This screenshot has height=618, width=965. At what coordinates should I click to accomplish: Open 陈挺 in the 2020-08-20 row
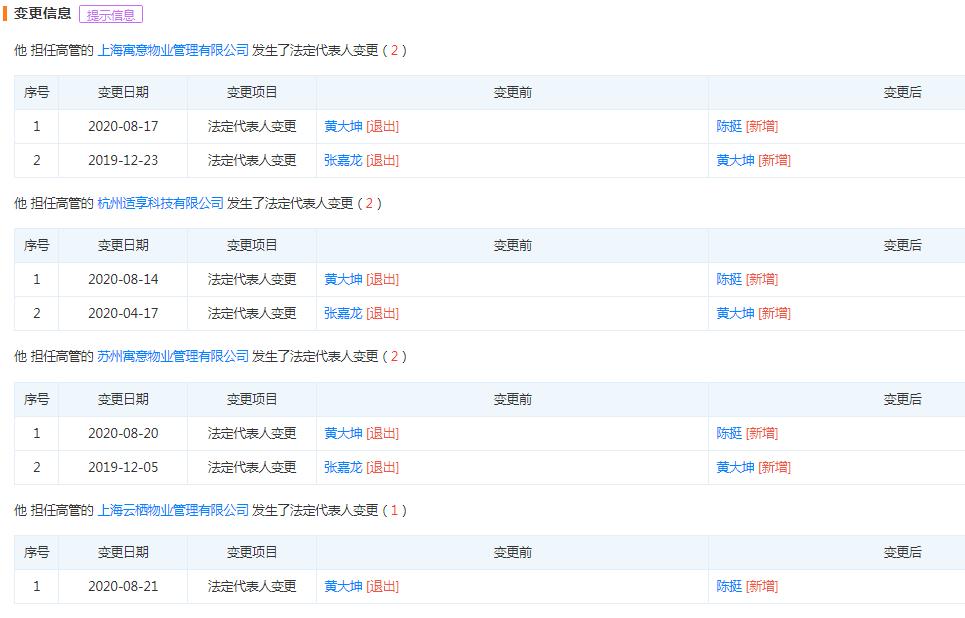(729, 433)
